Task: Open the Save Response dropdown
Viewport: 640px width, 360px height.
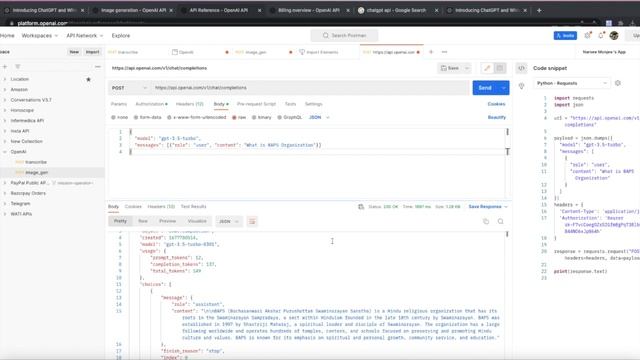Action: (x=488, y=207)
